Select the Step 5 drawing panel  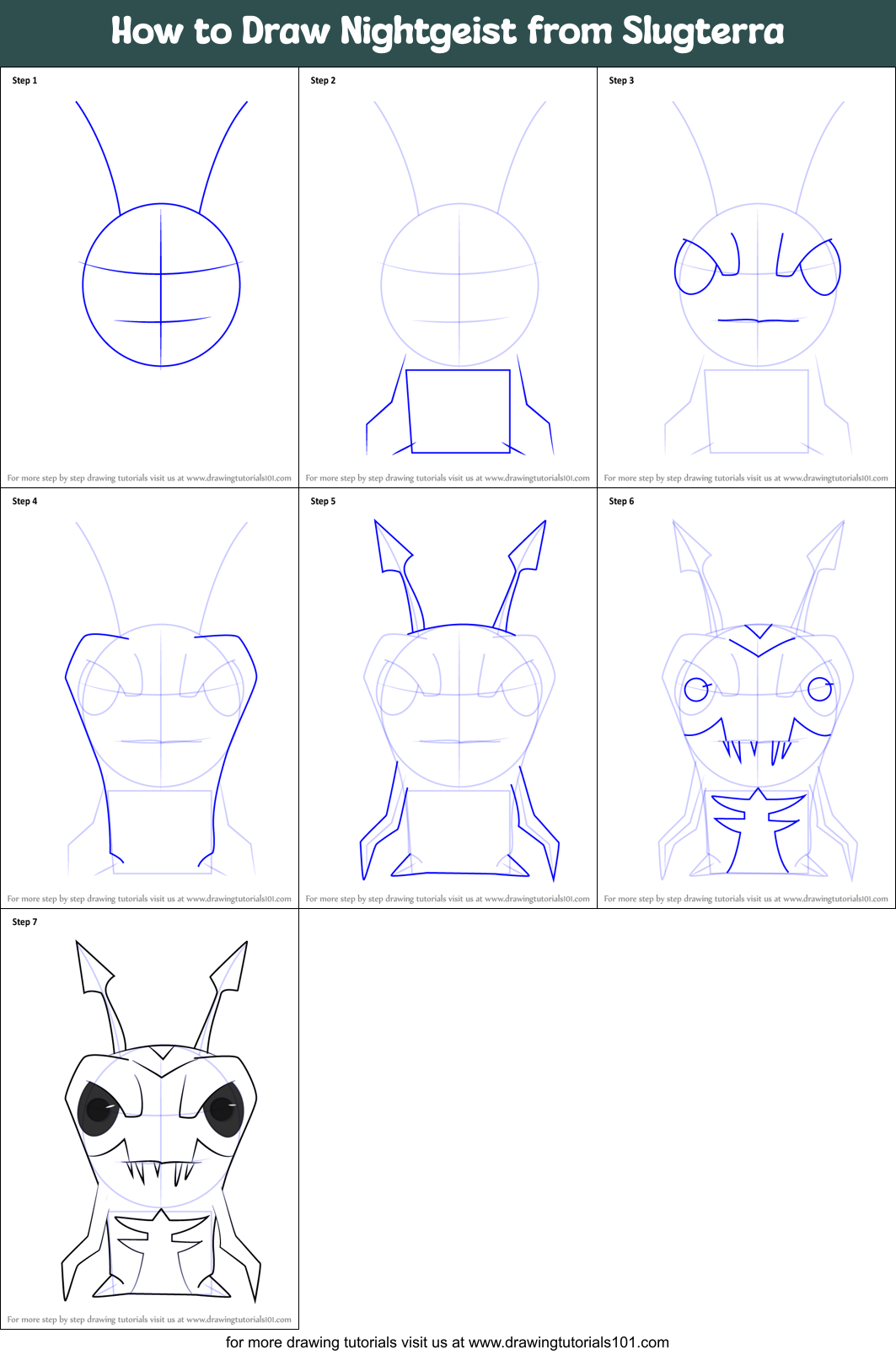click(448, 698)
